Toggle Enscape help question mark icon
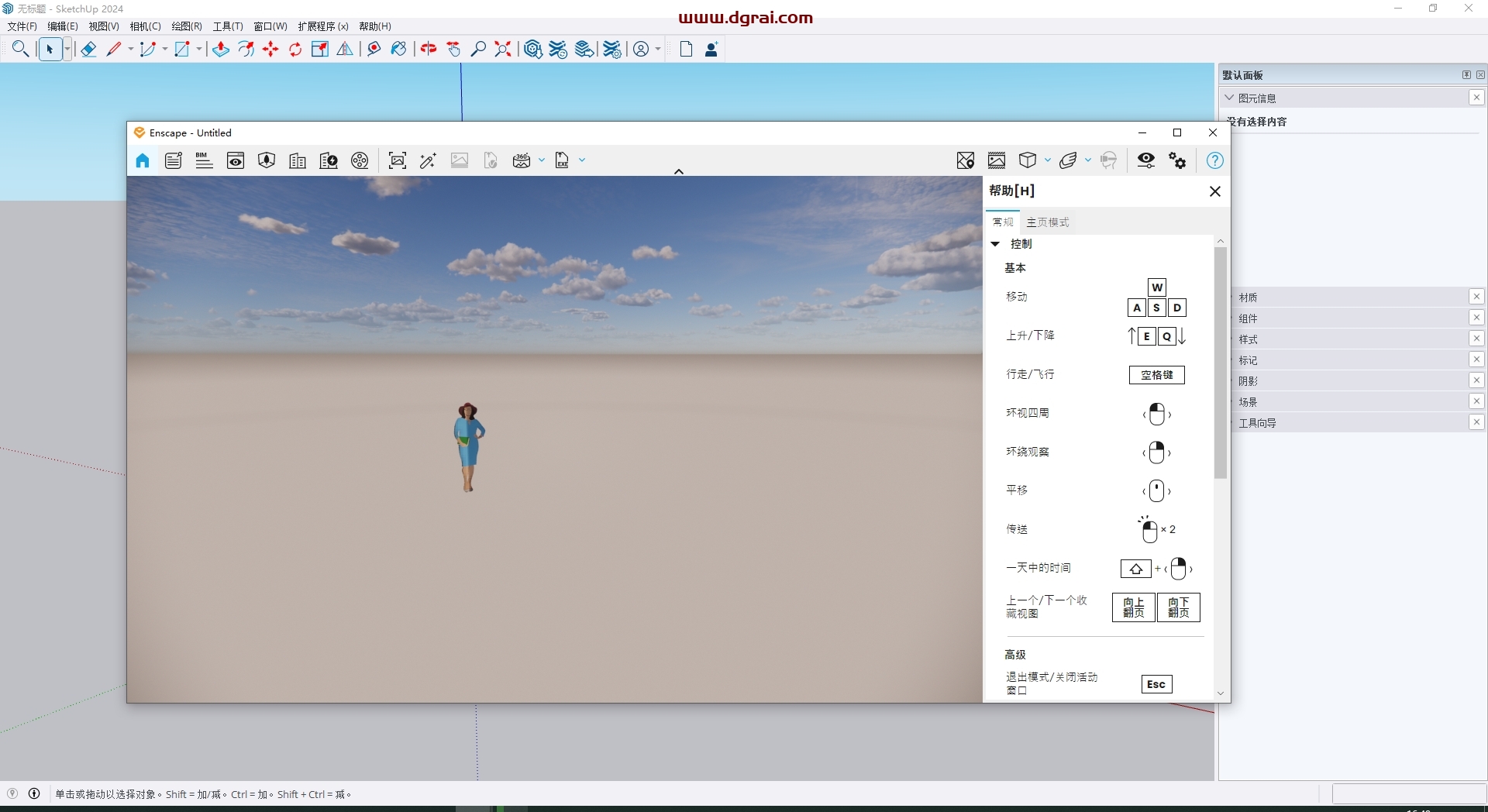The image size is (1488, 812). (1215, 160)
